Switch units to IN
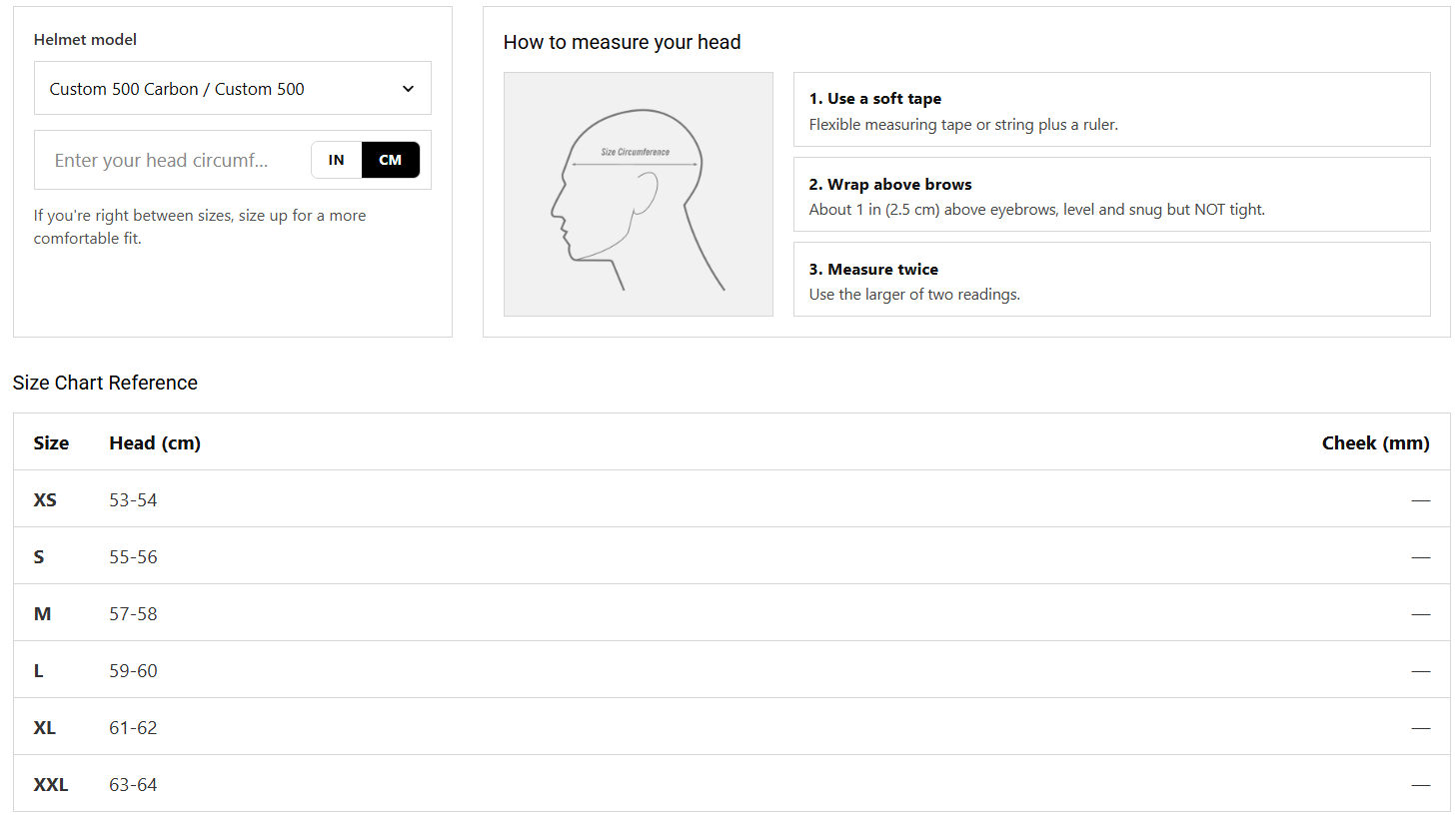 click(x=337, y=160)
